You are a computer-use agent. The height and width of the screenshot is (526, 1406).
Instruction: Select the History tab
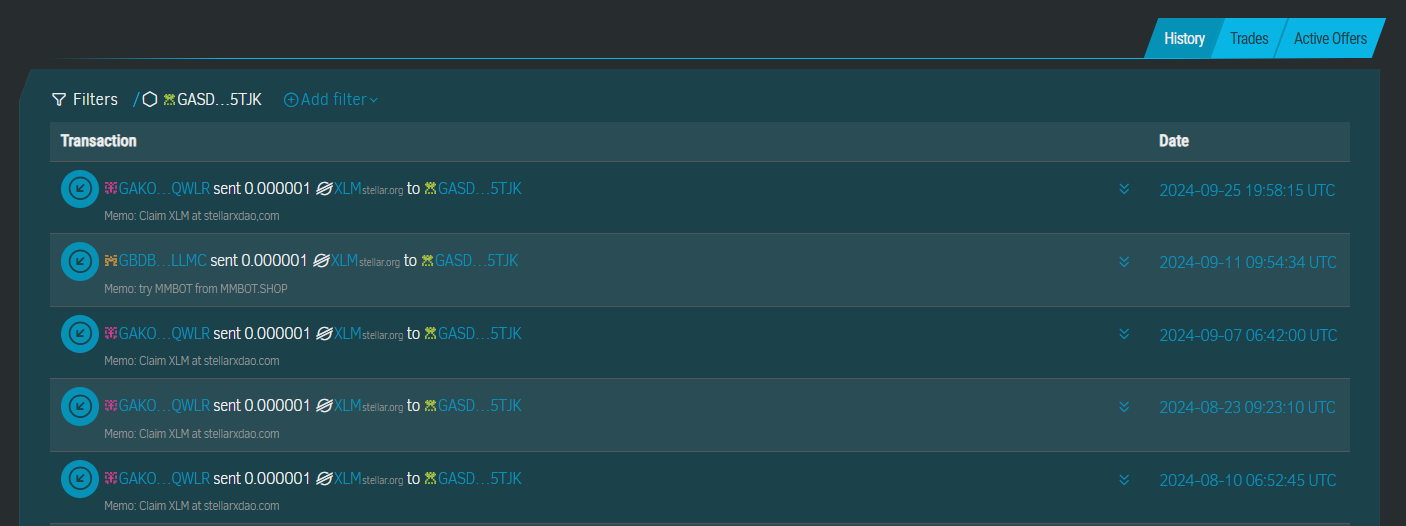[1184, 39]
